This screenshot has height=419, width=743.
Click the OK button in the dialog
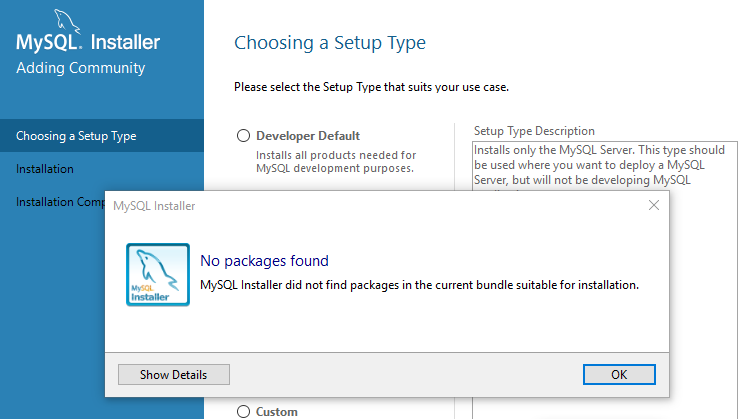(618, 374)
